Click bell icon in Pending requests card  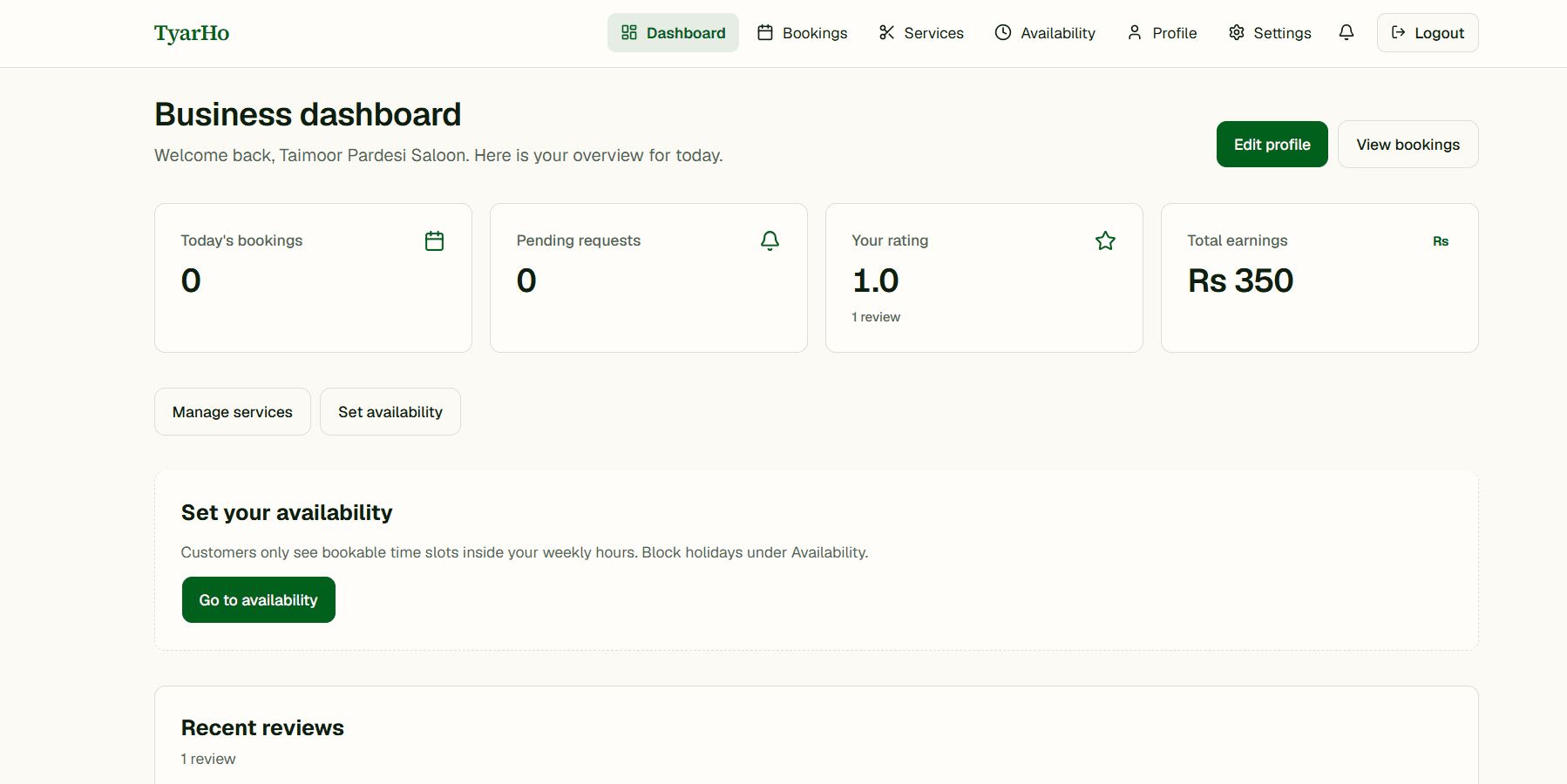[770, 241]
